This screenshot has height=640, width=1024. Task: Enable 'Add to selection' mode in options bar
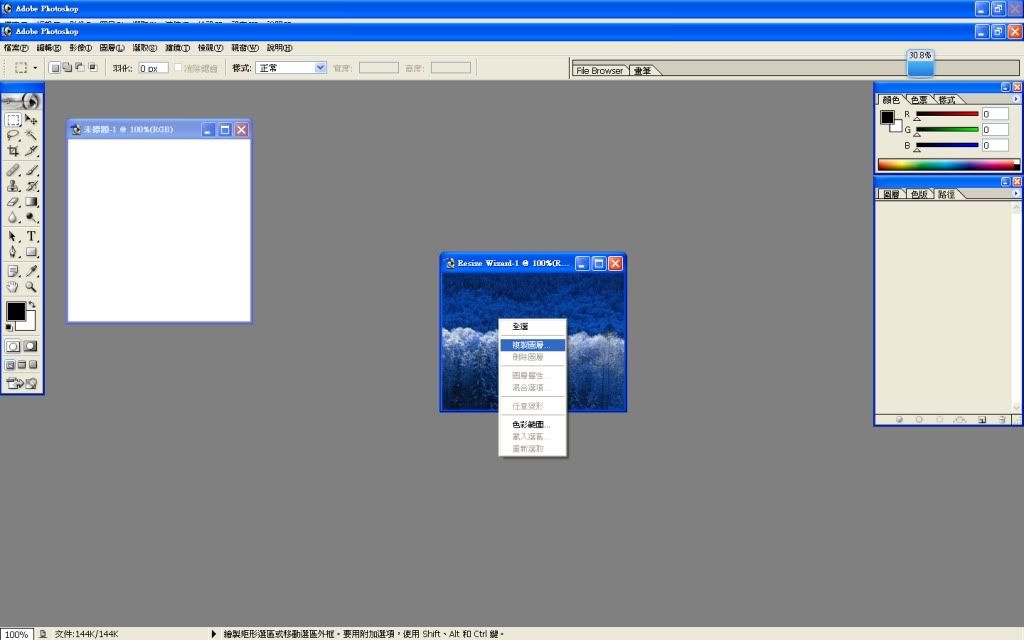pyautogui.click(x=68, y=68)
